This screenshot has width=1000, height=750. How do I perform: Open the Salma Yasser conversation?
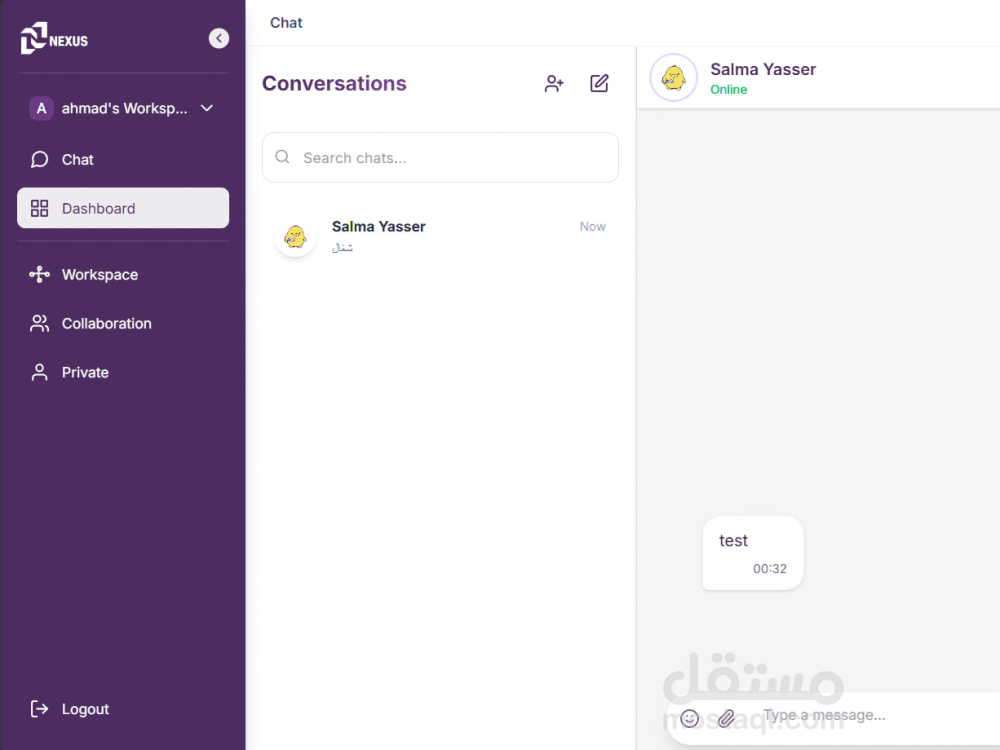(x=440, y=237)
